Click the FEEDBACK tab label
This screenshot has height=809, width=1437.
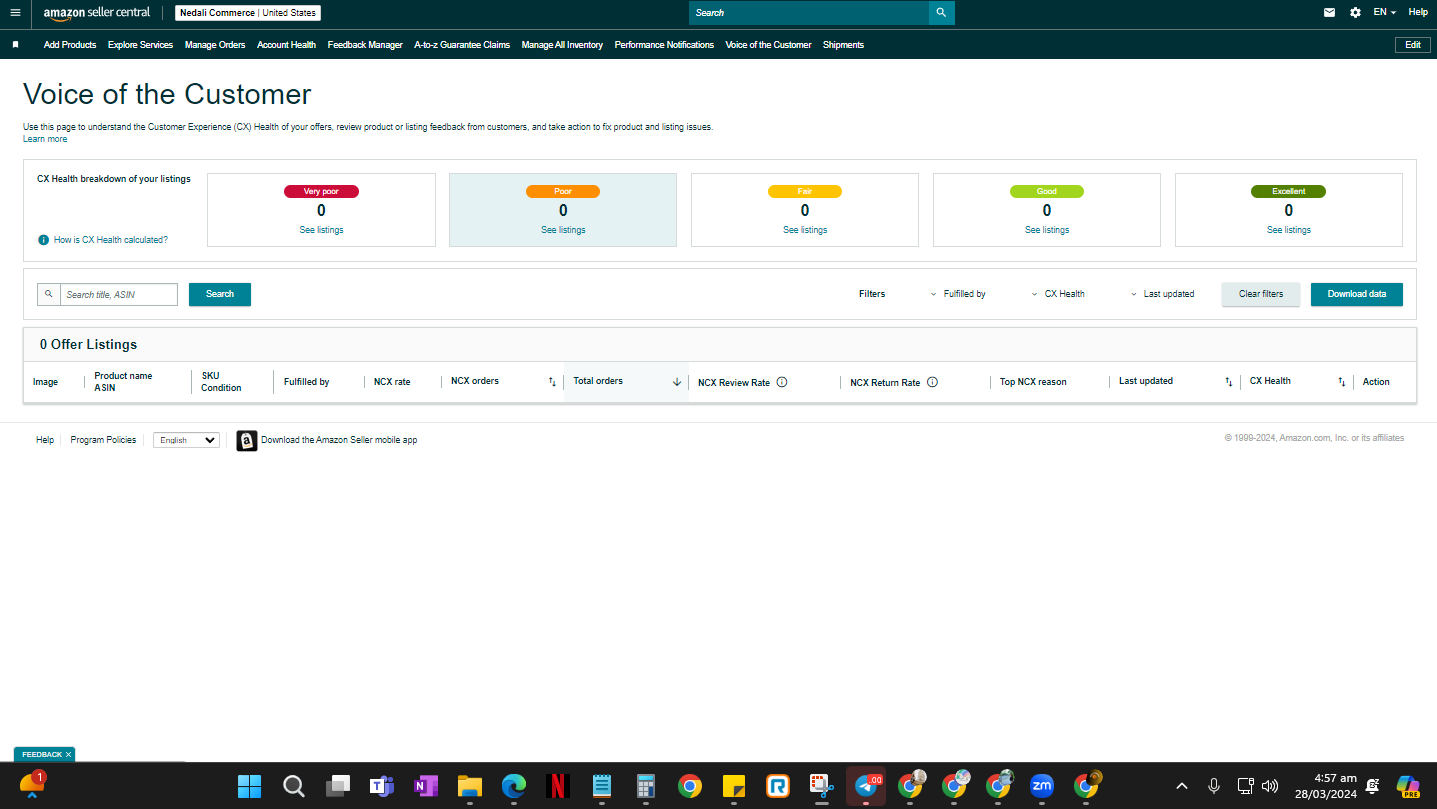(42, 754)
